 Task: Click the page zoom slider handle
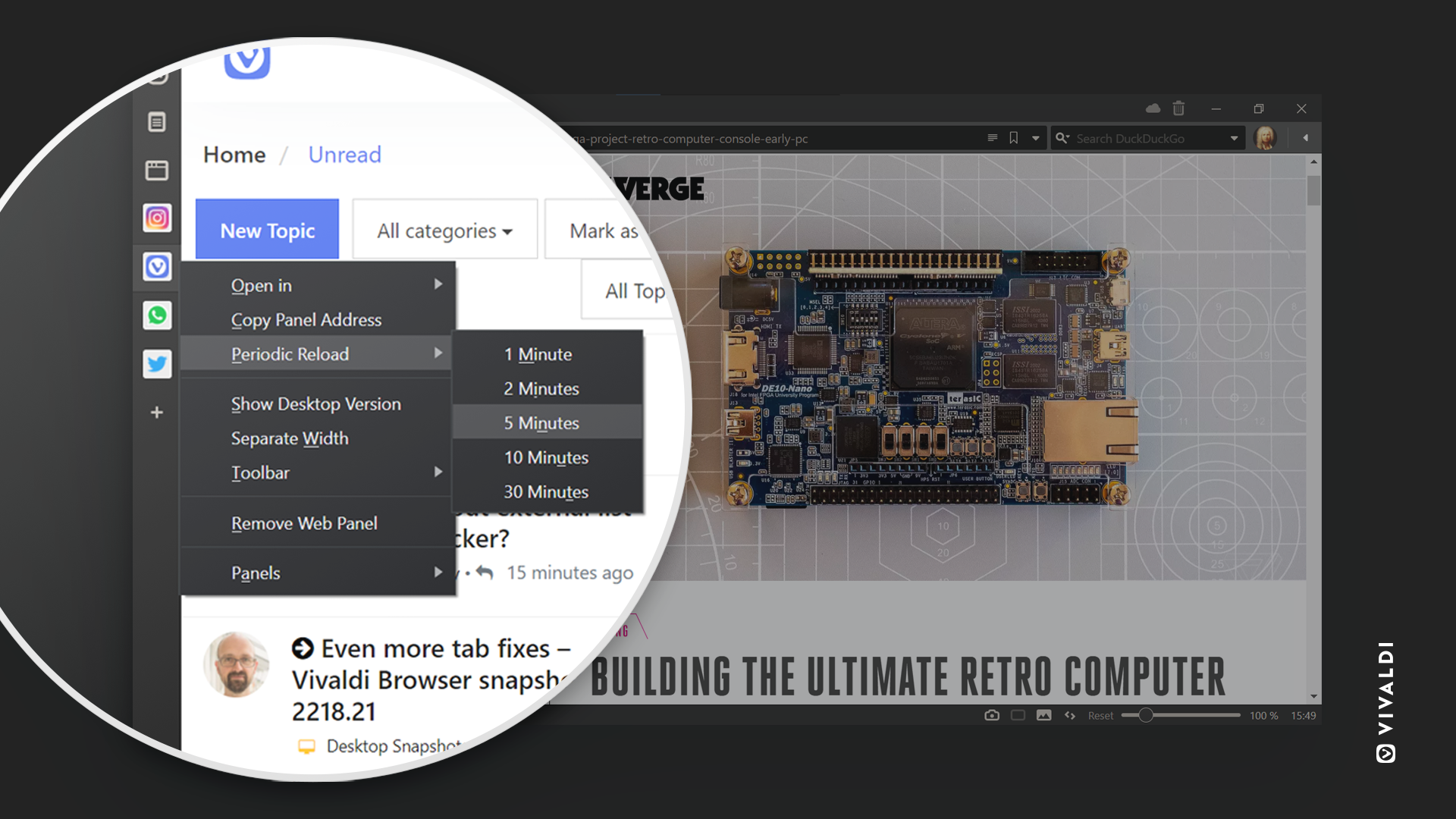tap(1146, 715)
